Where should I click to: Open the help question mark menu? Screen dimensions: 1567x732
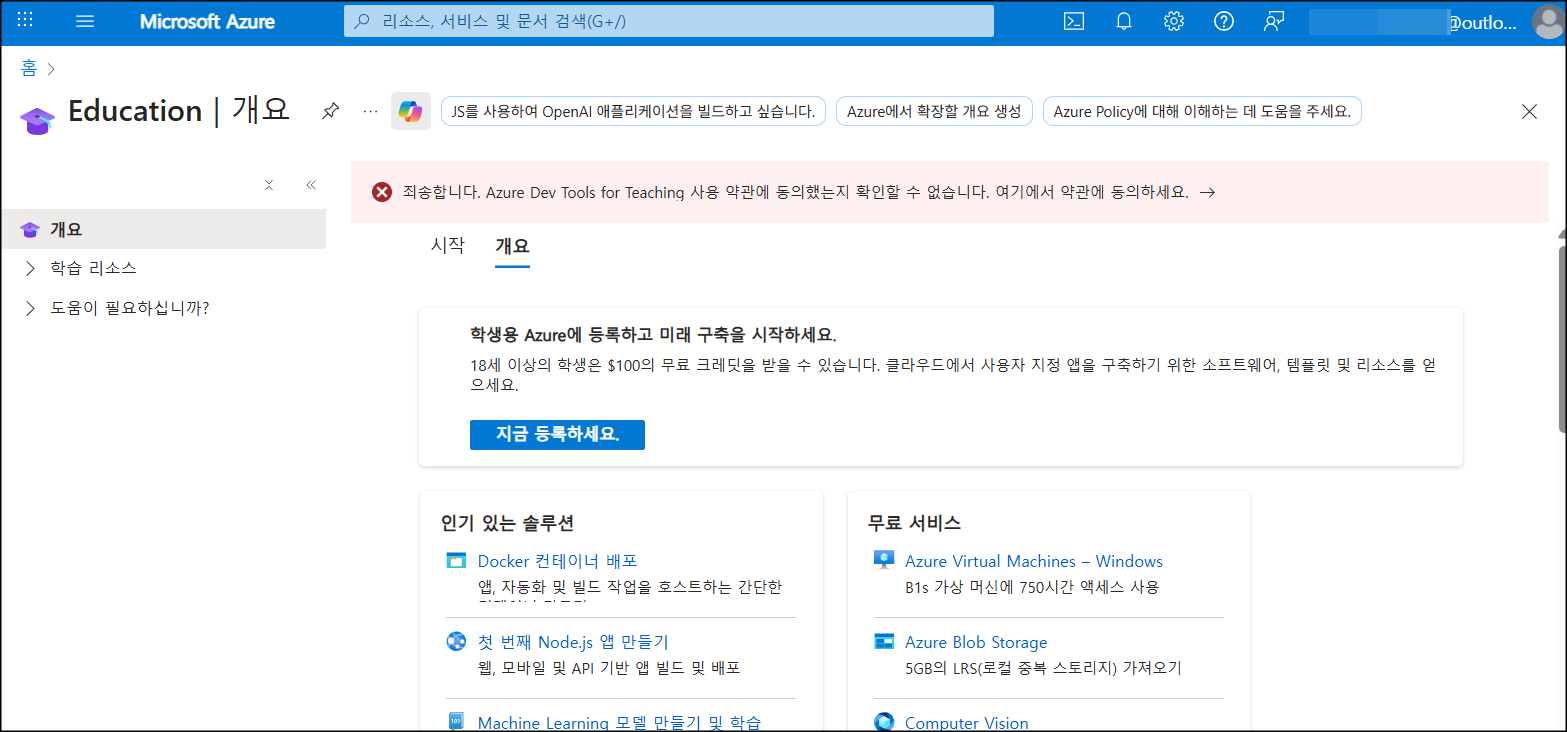[1224, 21]
